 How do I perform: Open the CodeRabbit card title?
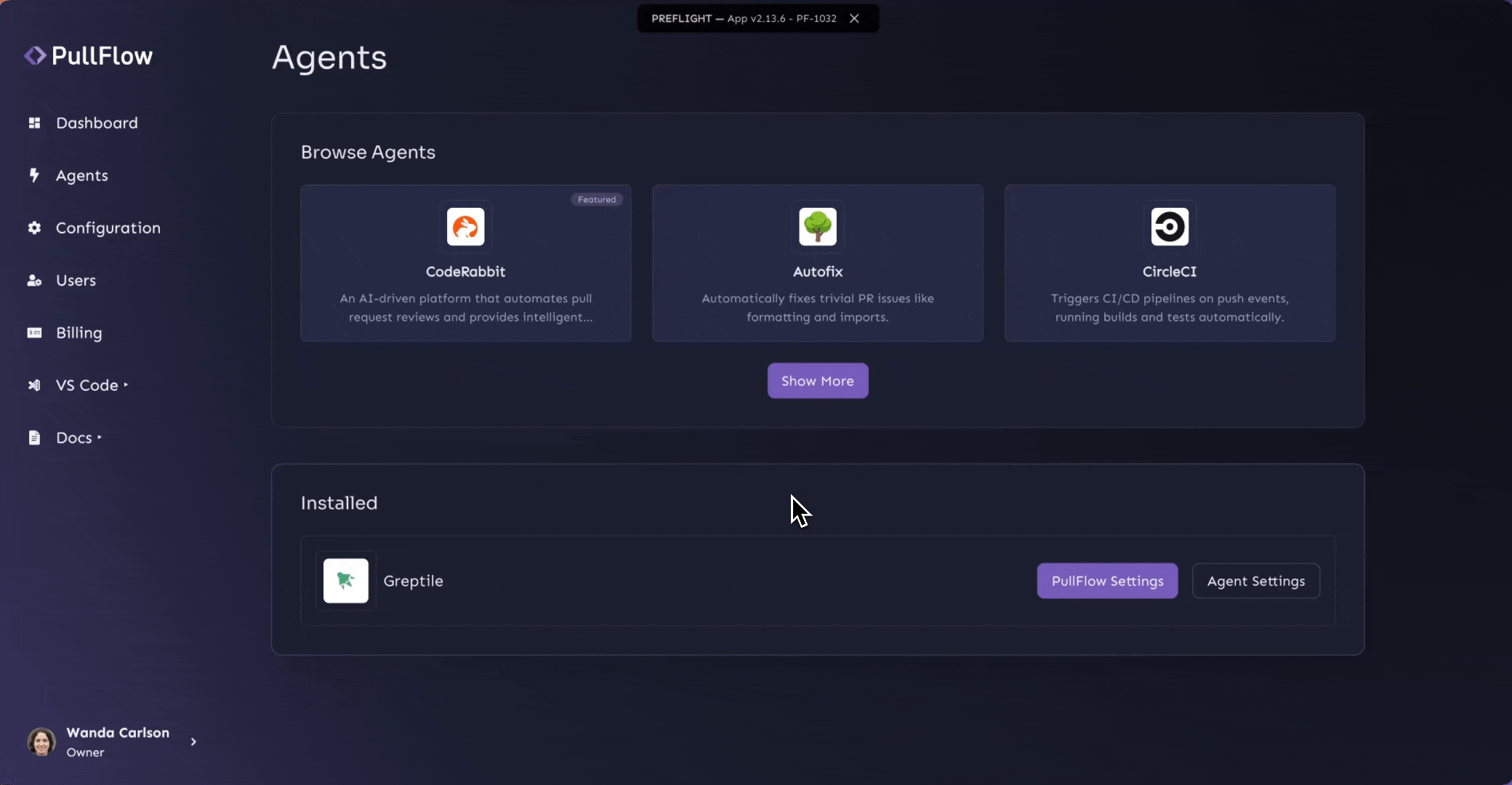click(465, 271)
